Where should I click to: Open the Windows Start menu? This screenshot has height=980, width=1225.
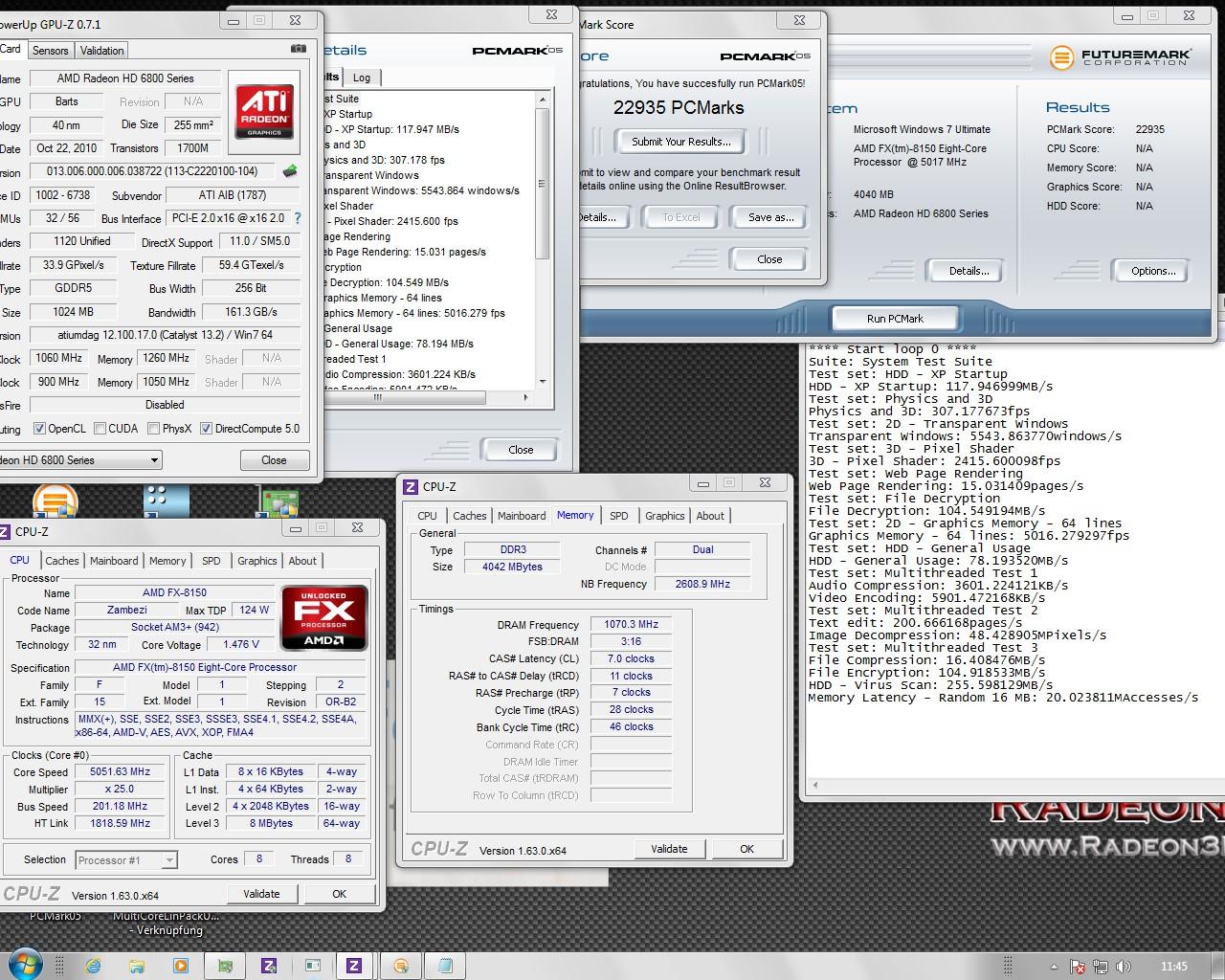24,965
